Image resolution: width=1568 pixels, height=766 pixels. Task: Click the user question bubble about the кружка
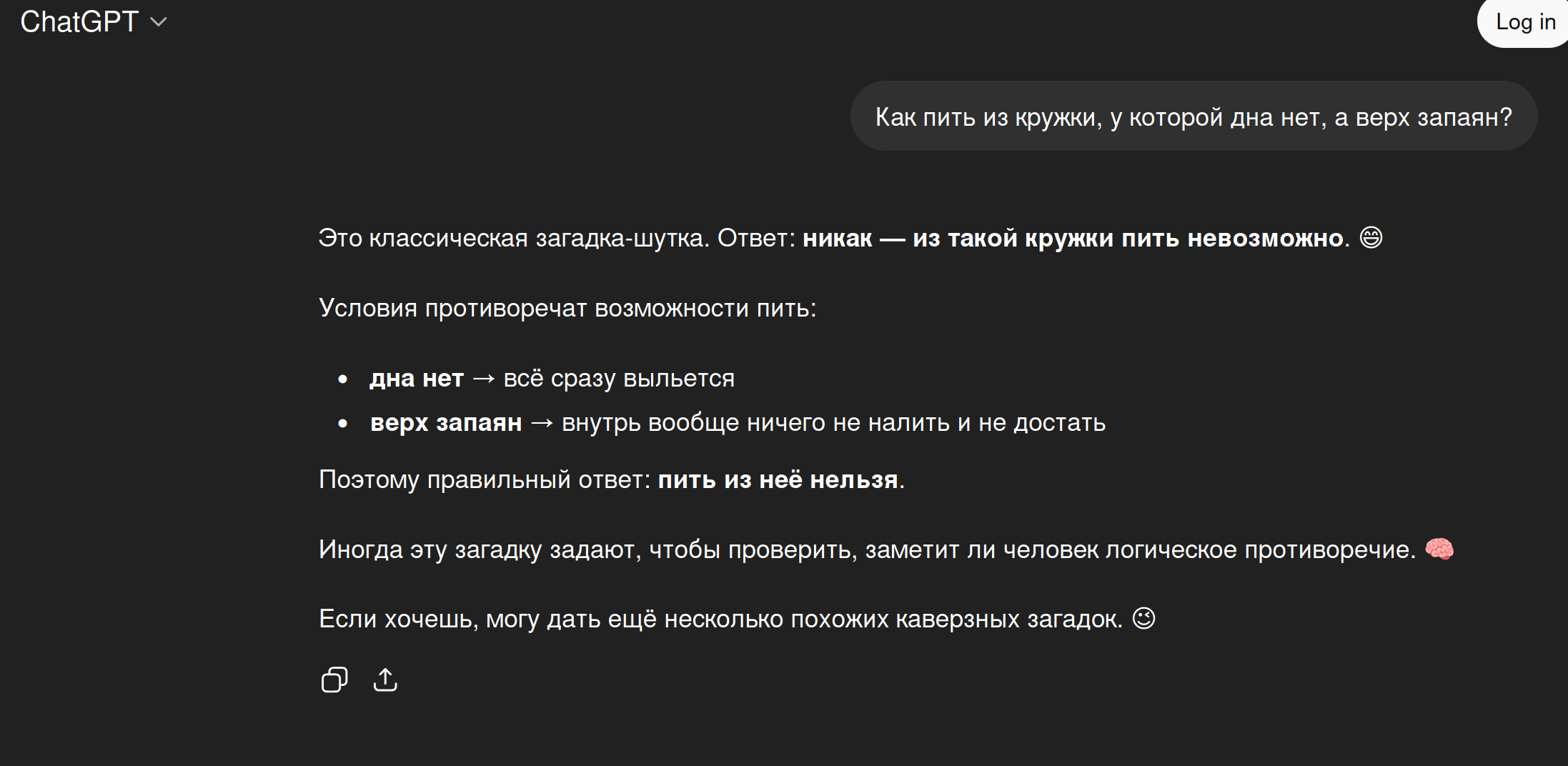coord(1193,116)
